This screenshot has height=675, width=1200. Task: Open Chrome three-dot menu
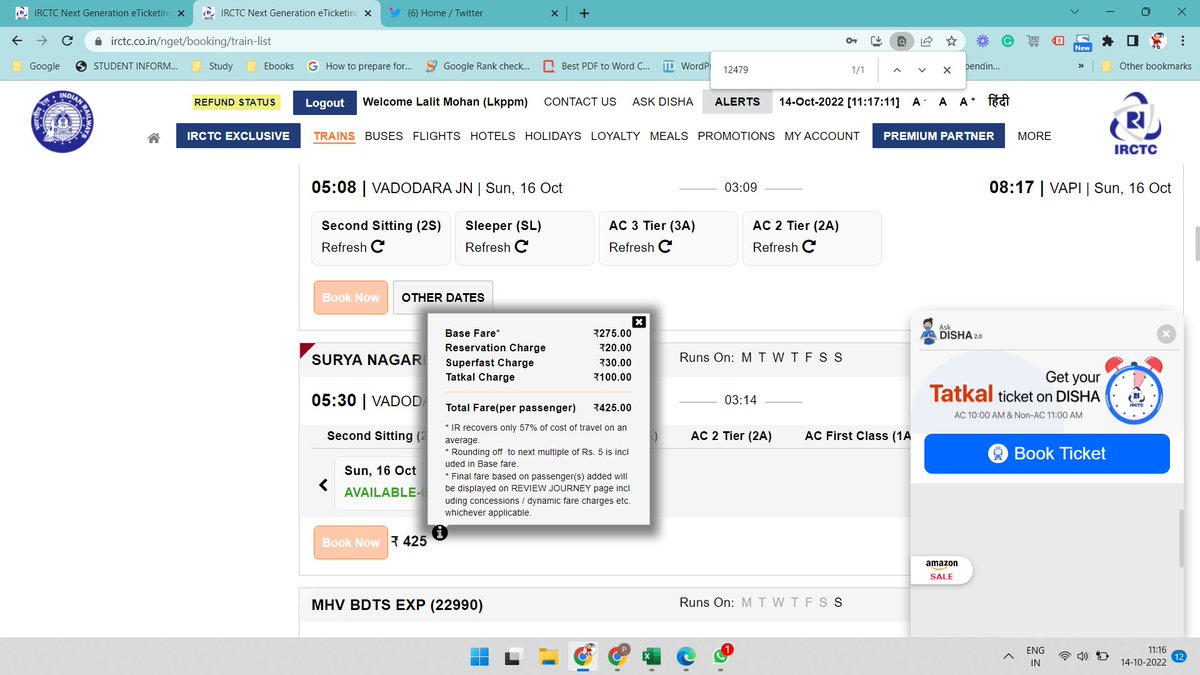click(x=1183, y=41)
